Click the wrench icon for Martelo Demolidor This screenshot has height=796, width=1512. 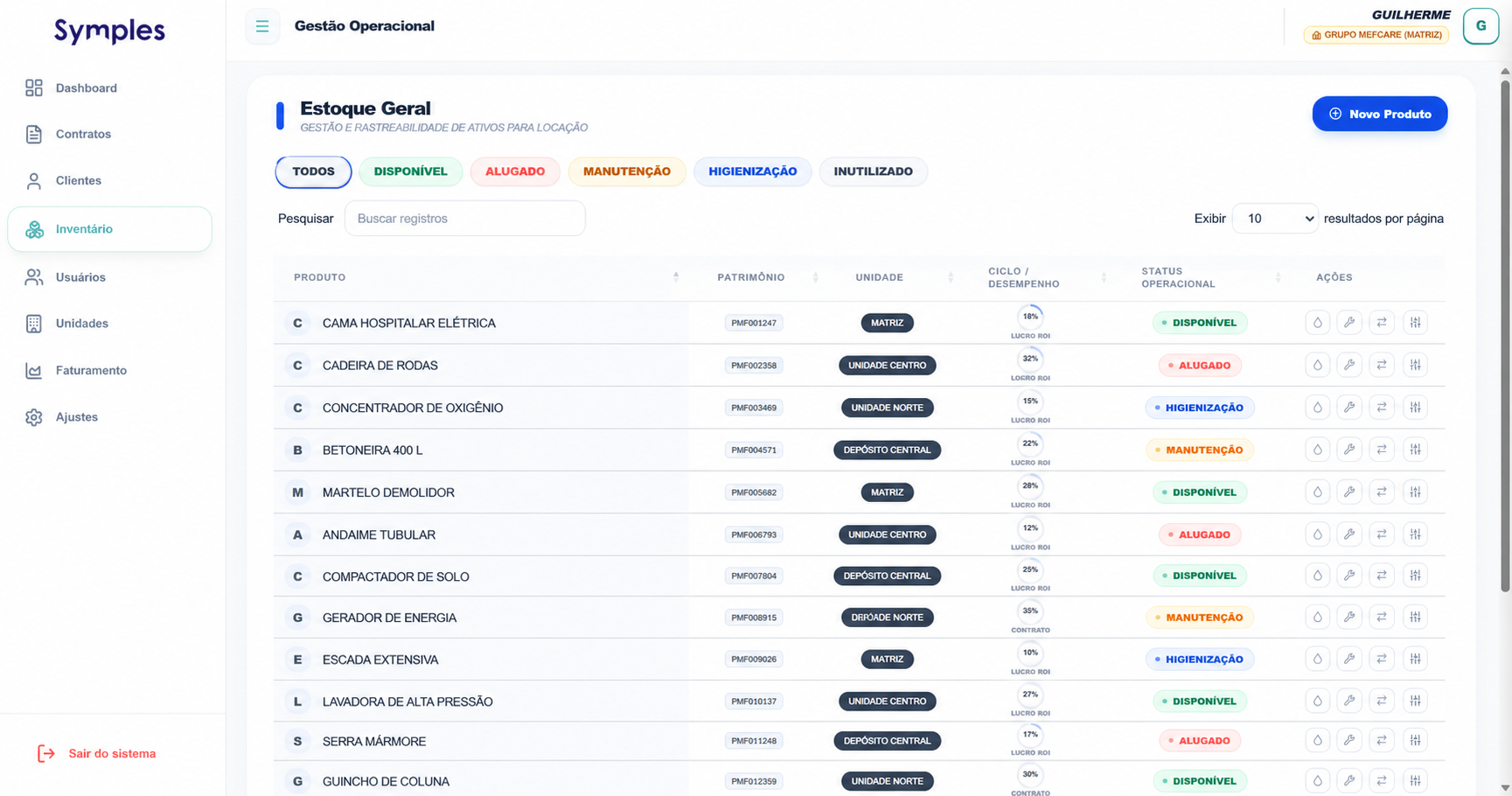(1349, 492)
